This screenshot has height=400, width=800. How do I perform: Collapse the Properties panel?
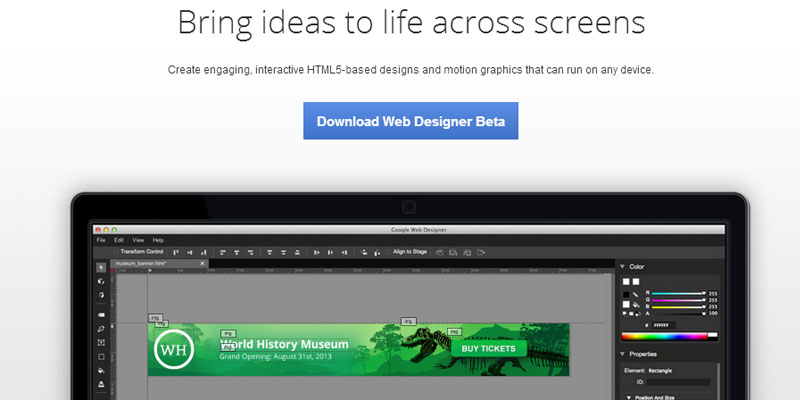pyautogui.click(x=622, y=354)
